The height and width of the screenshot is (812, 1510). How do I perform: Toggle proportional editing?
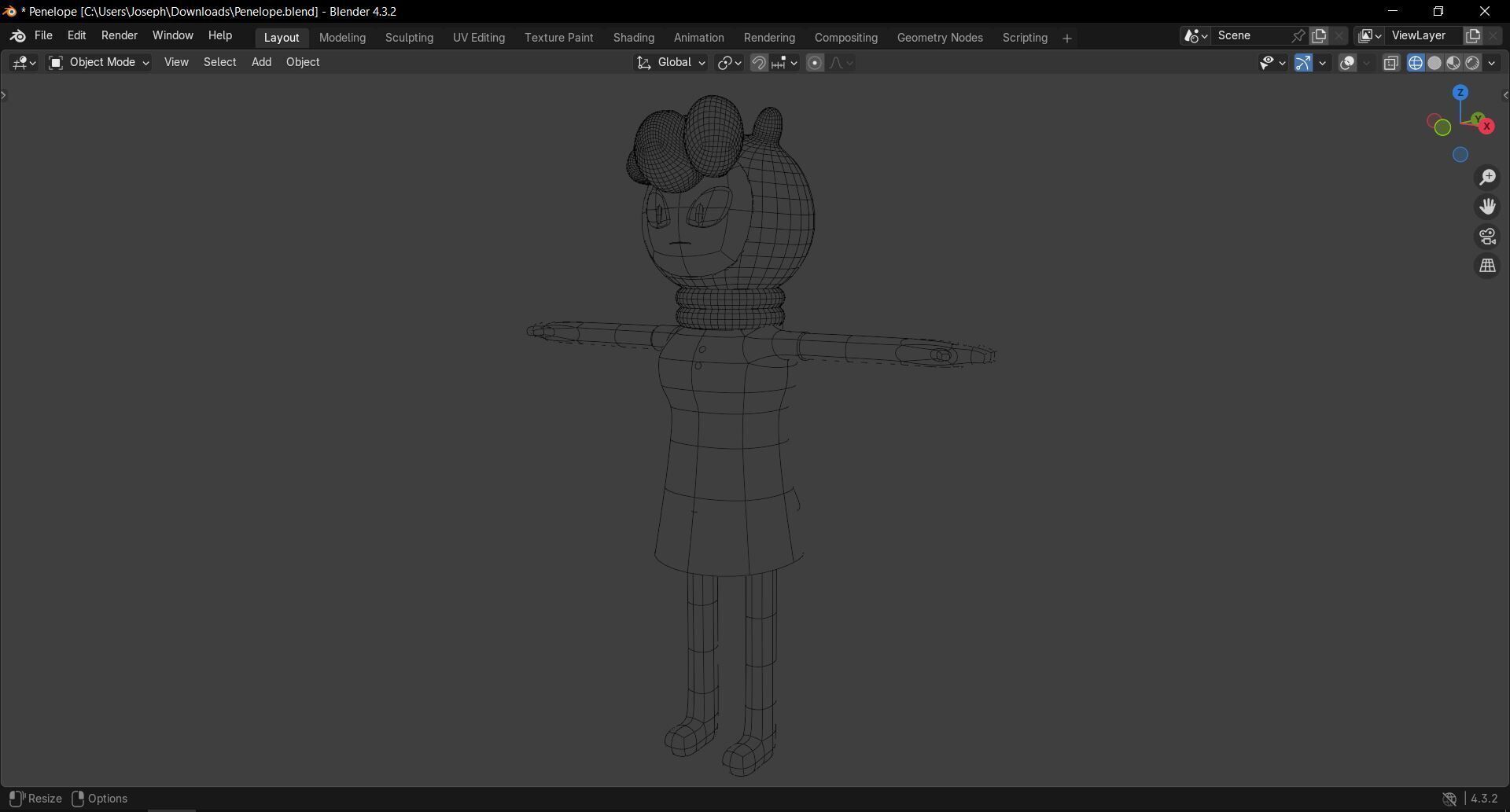tap(815, 63)
